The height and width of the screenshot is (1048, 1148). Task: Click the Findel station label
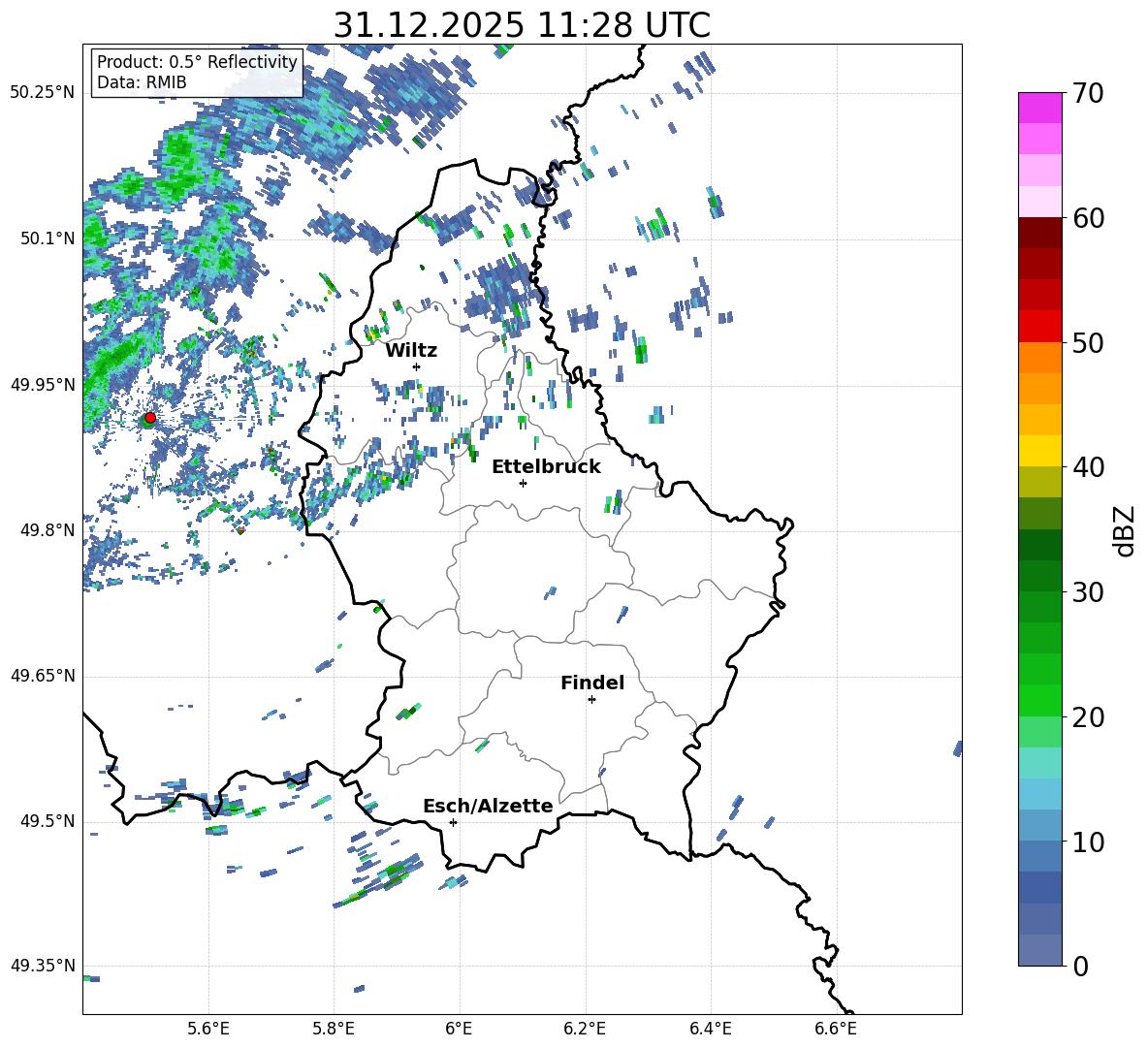pos(592,683)
